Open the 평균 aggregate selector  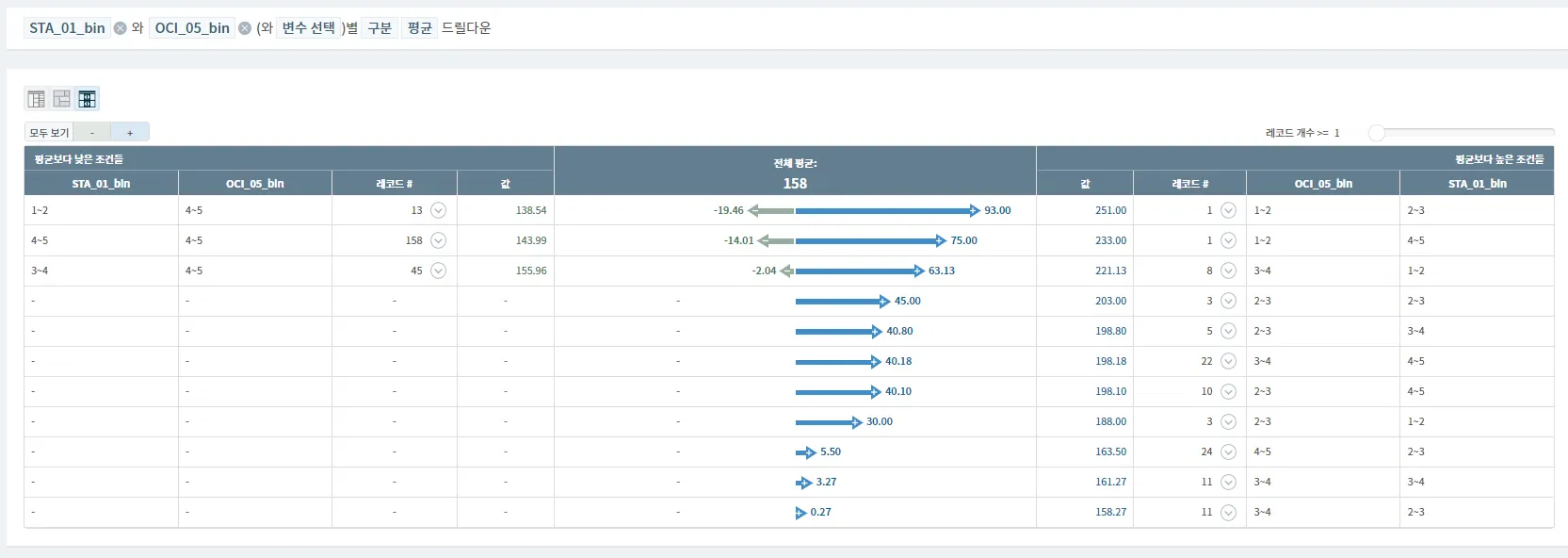419,28
